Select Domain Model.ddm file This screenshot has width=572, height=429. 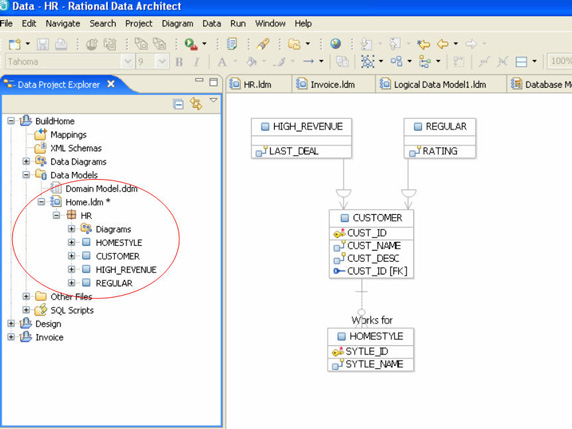101,189
